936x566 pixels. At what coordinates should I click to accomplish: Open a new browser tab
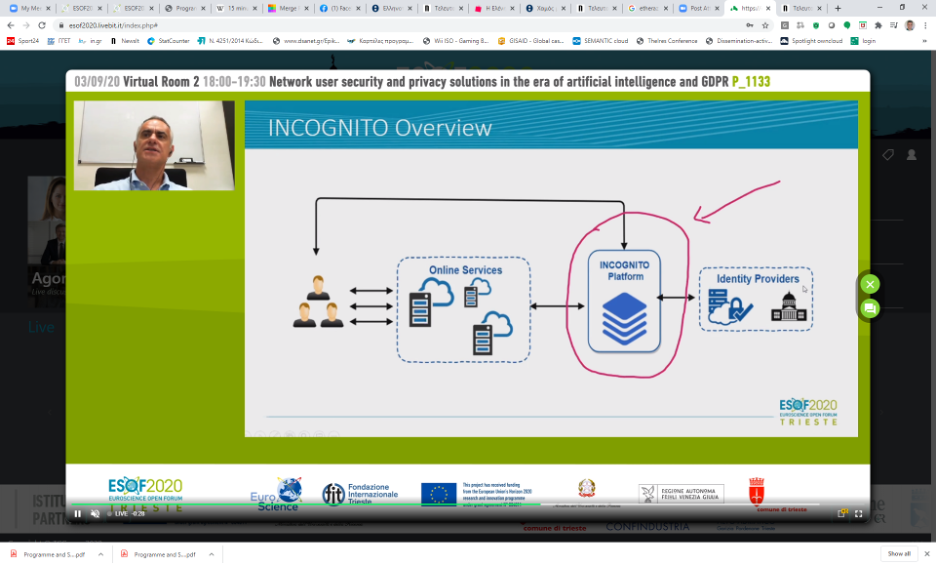coord(838,8)
